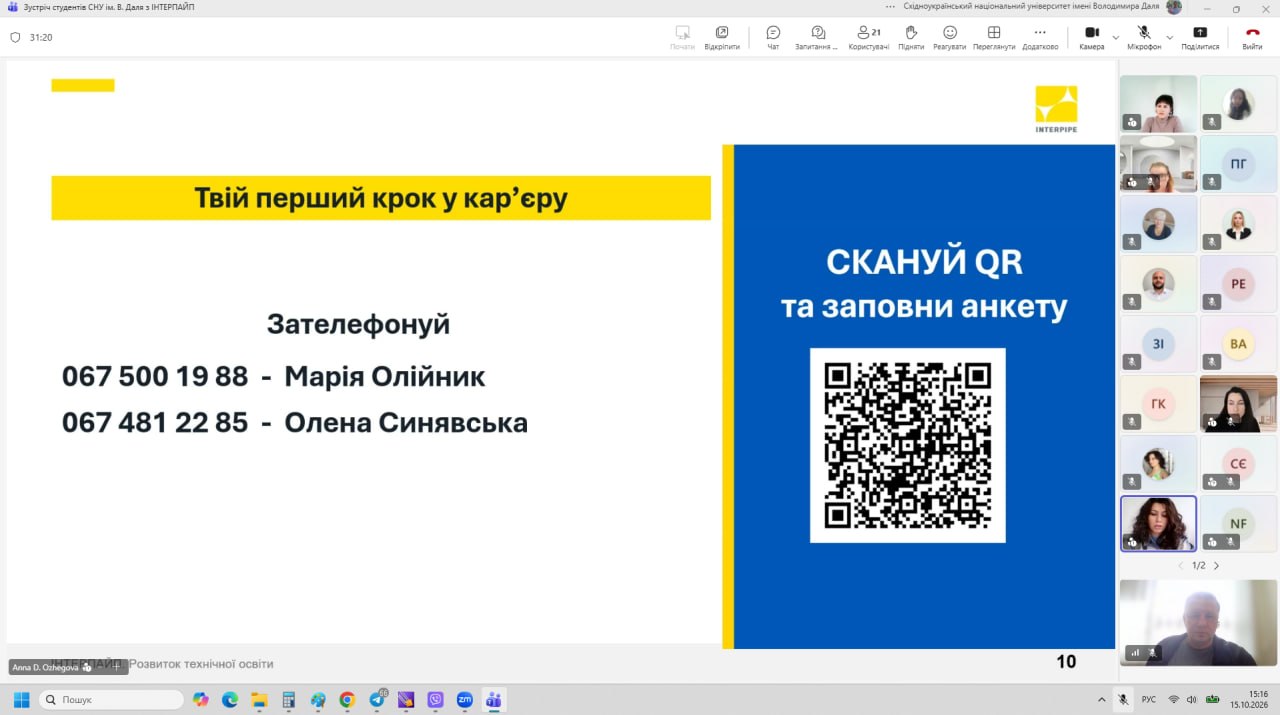The image size is (1280, 715).
Task: Open Windows Start menu
Action: coord(21,699)
